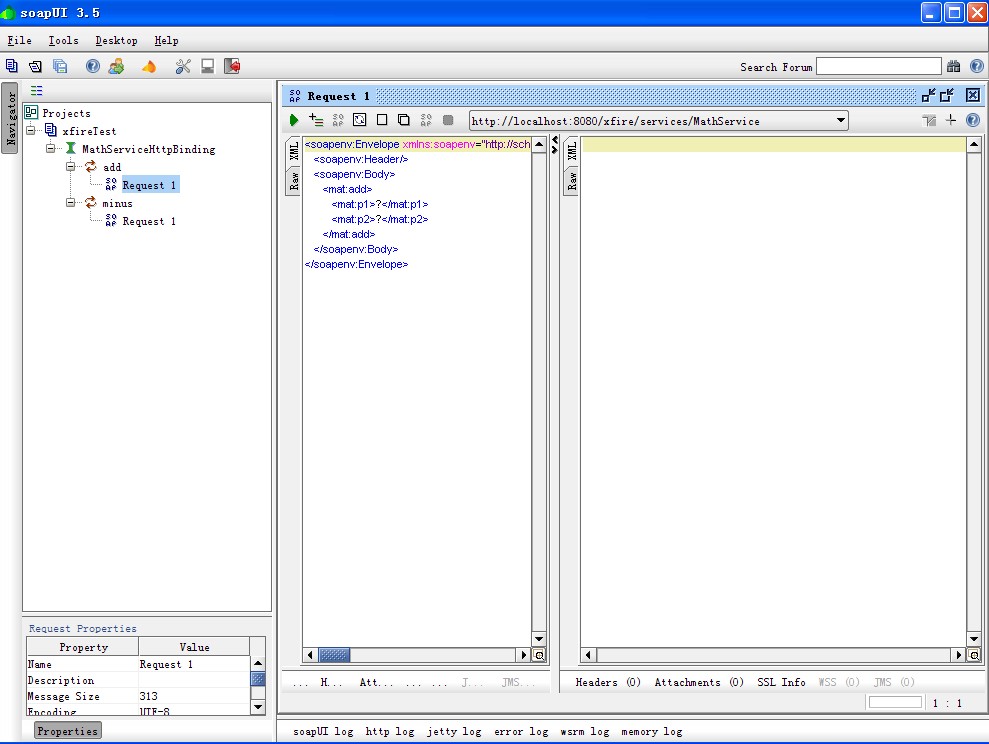
Task: Click the add-assertion icon beside the play button
Action: [x=316, y=121]
